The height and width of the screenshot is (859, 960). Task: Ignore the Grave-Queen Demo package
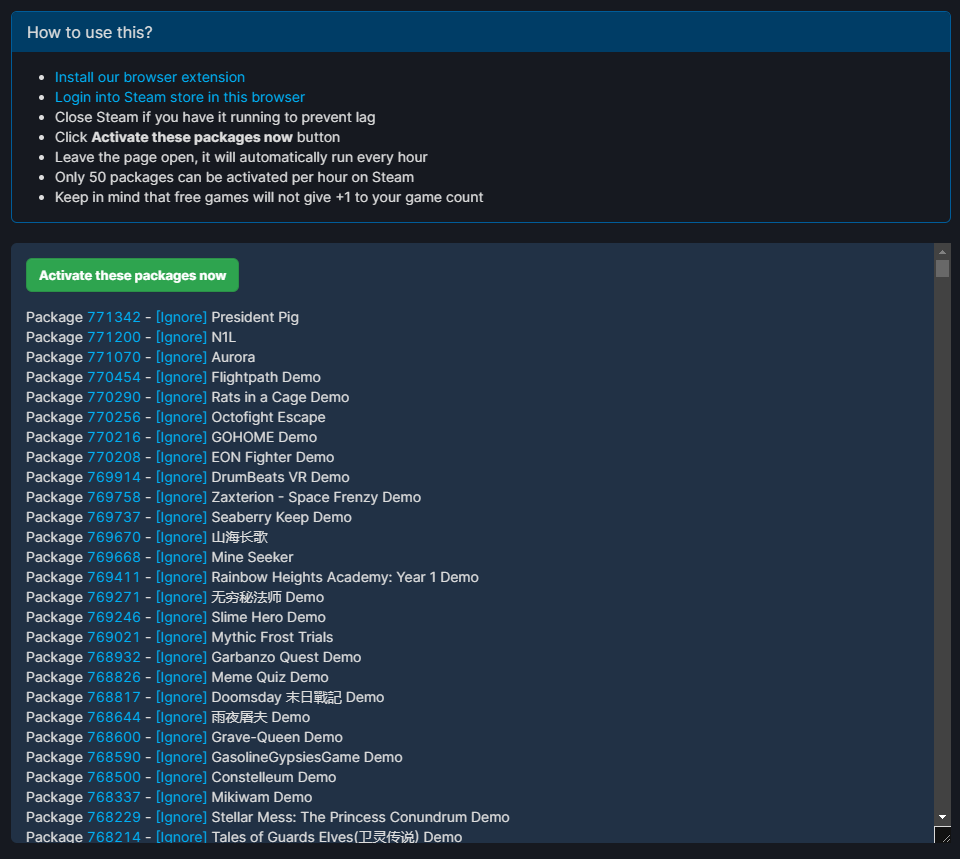pos(181,737)
